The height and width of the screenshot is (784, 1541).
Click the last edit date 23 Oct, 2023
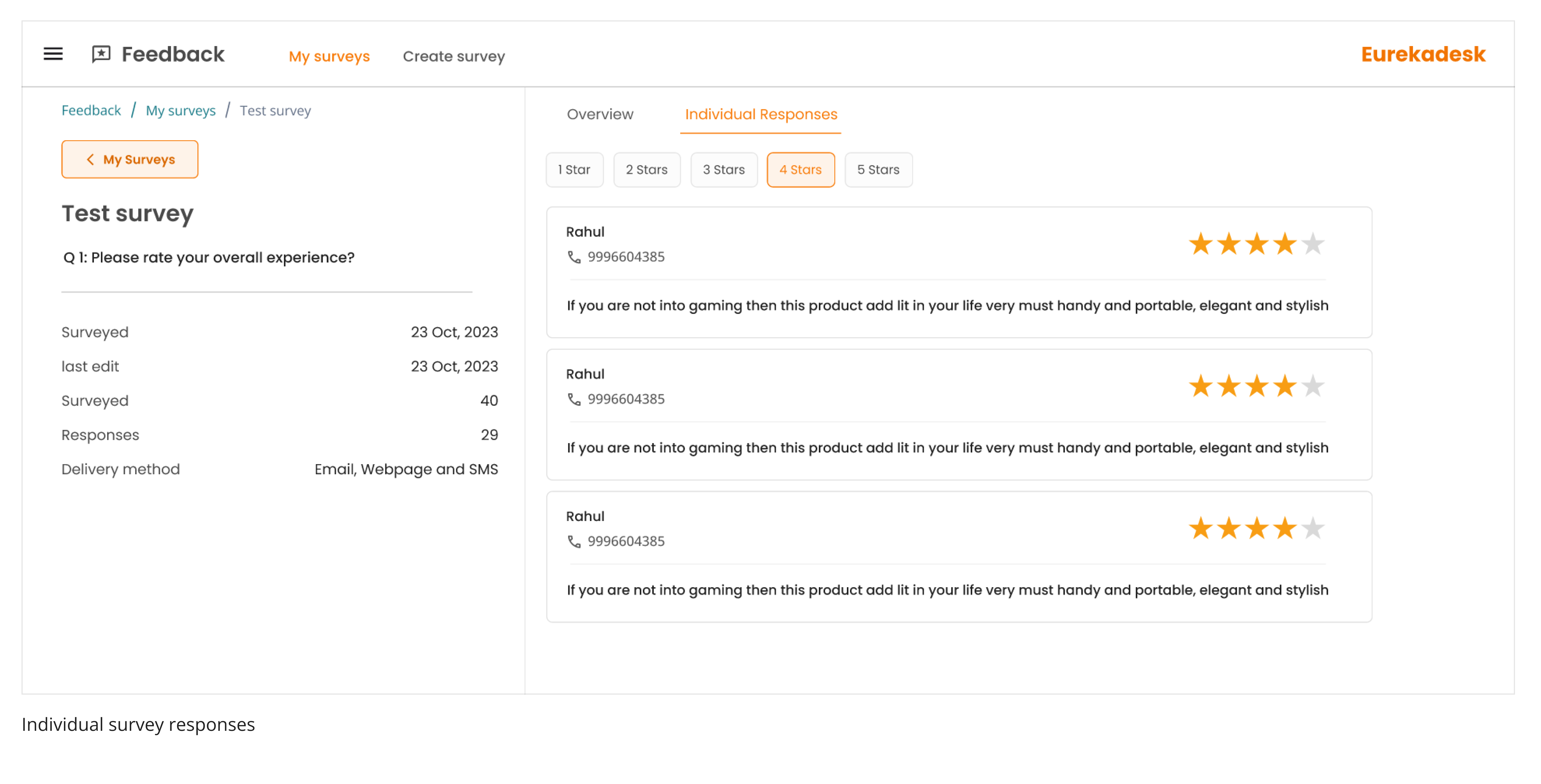pos(454,367)
